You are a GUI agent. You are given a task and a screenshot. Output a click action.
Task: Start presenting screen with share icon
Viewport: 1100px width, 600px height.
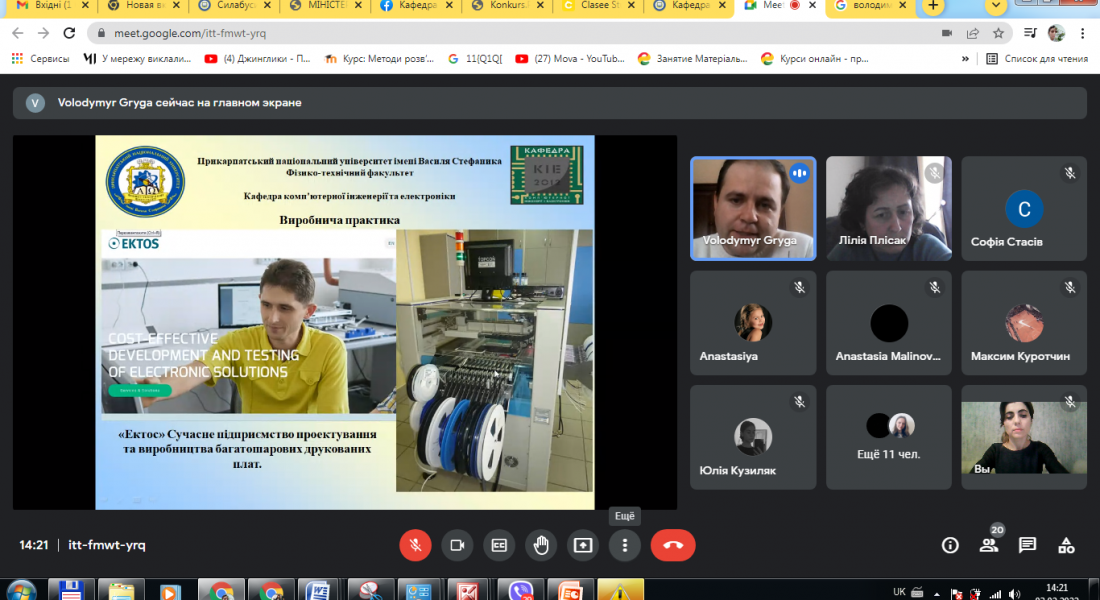[583, 545]
